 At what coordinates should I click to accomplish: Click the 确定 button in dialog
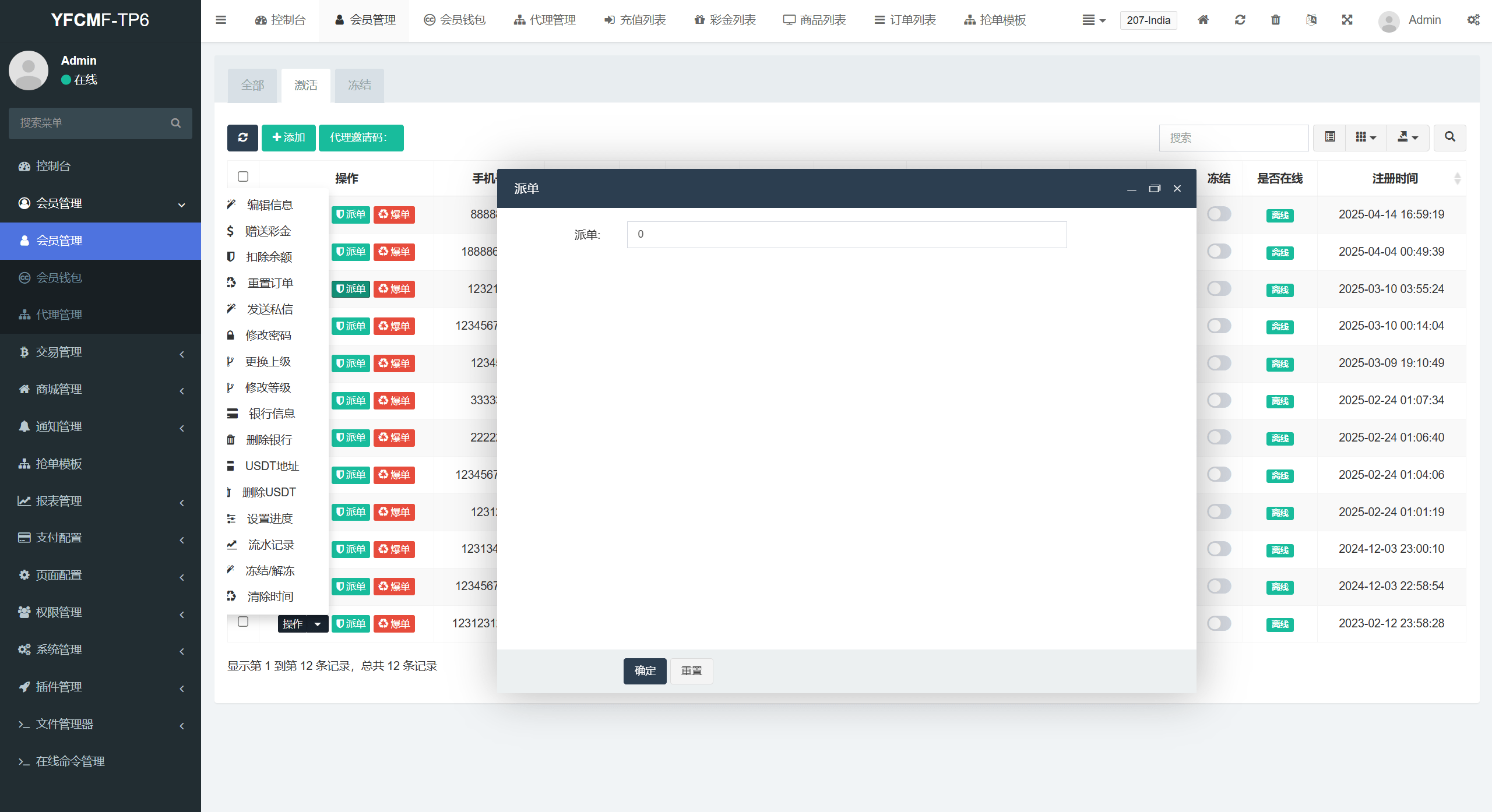(x=645, y=671)
